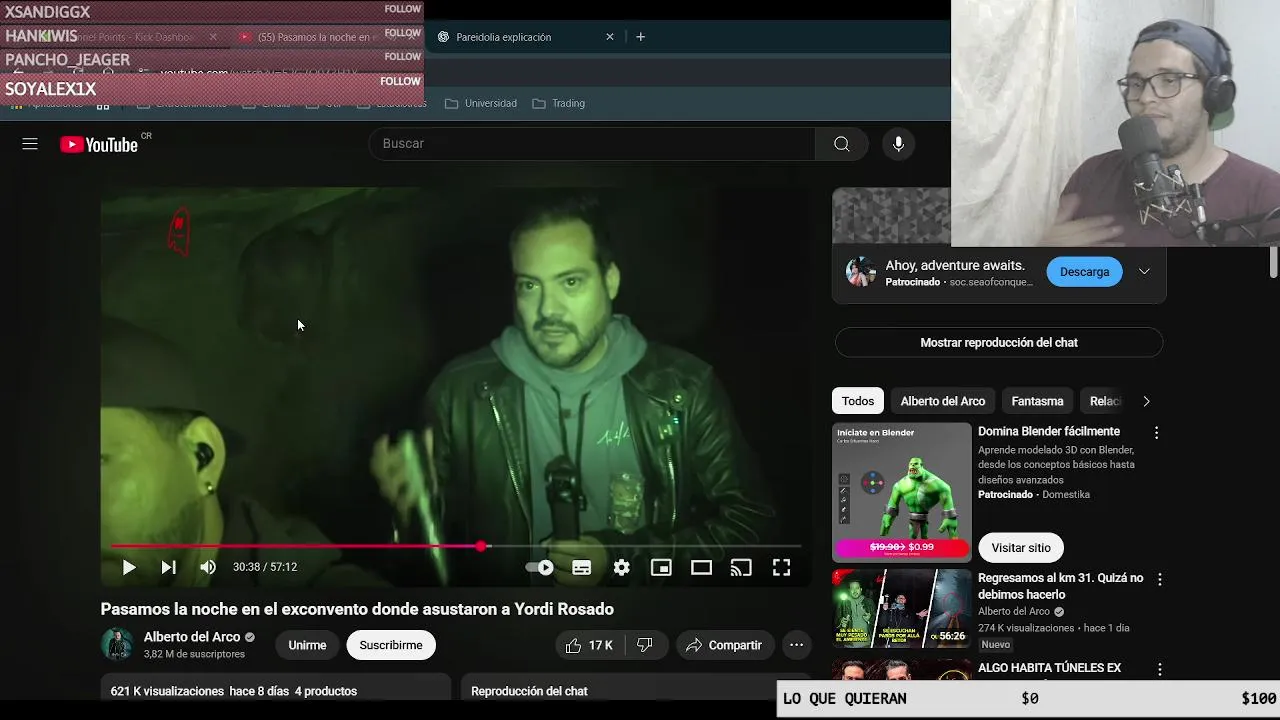Open the YouTube guide hamburger menu
The height and width of the screenshot is (720, 1280).
coord(30,144)
